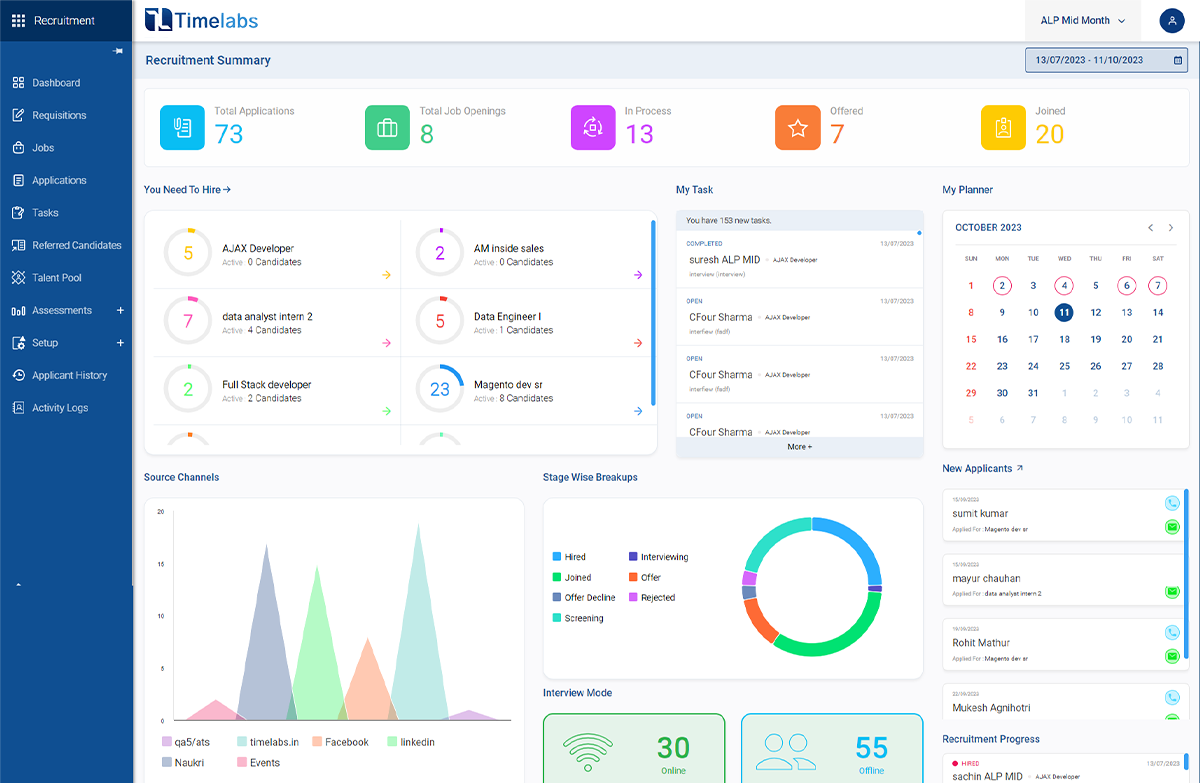Click the apps grid icon beside Recruitment
Viewport: 1200px width, 783px height.
coord(20,20)
